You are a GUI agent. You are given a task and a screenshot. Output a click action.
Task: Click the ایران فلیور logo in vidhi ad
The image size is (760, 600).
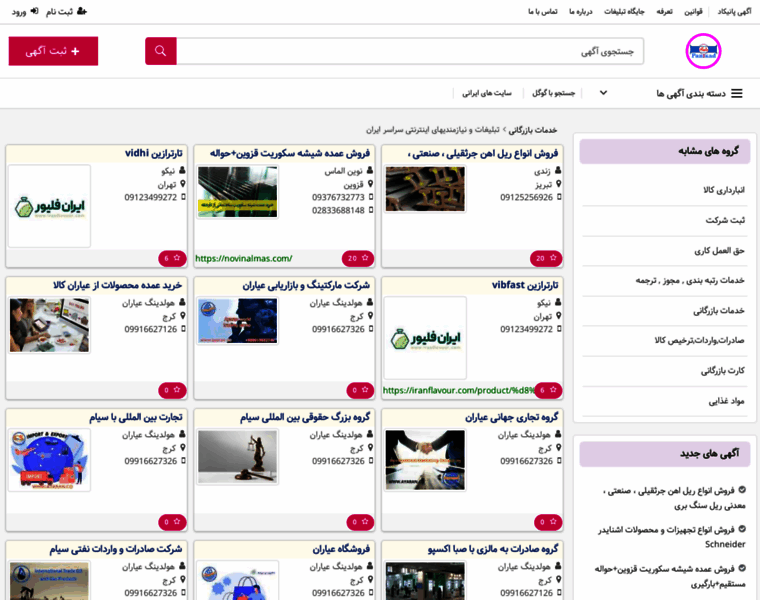[49, 207]
